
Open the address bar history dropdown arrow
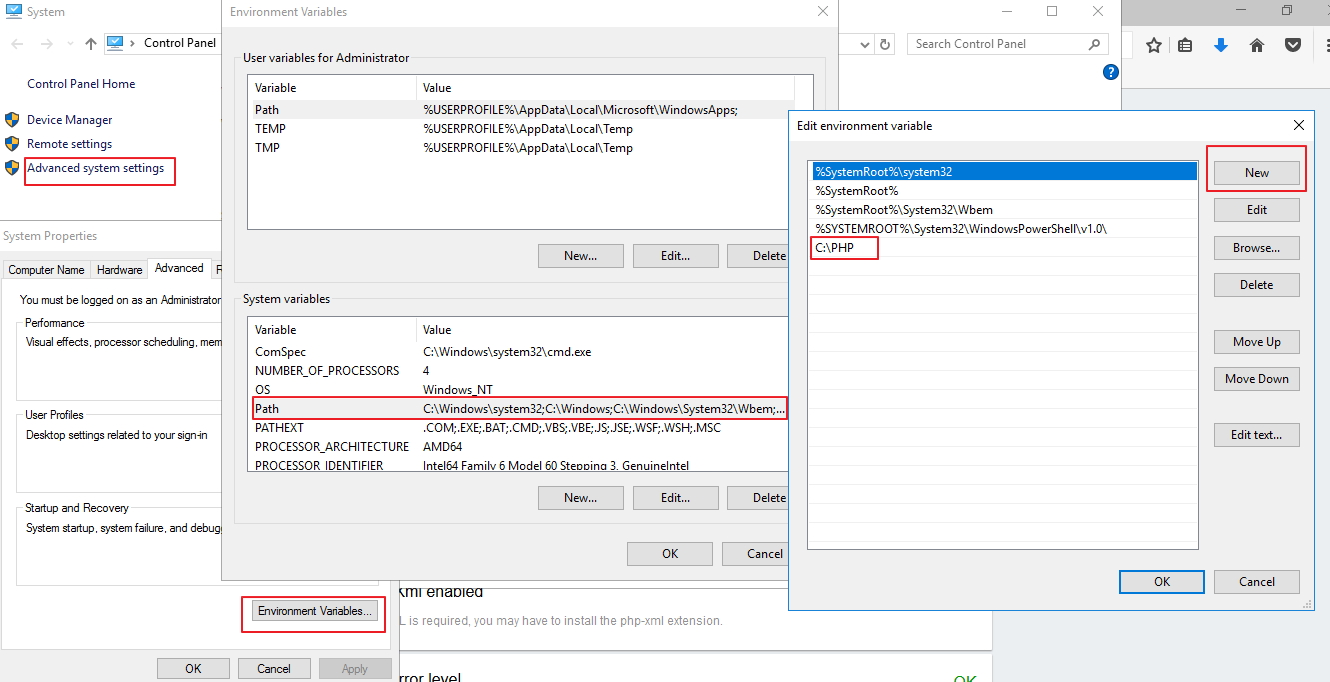click(x=866, y=44)
